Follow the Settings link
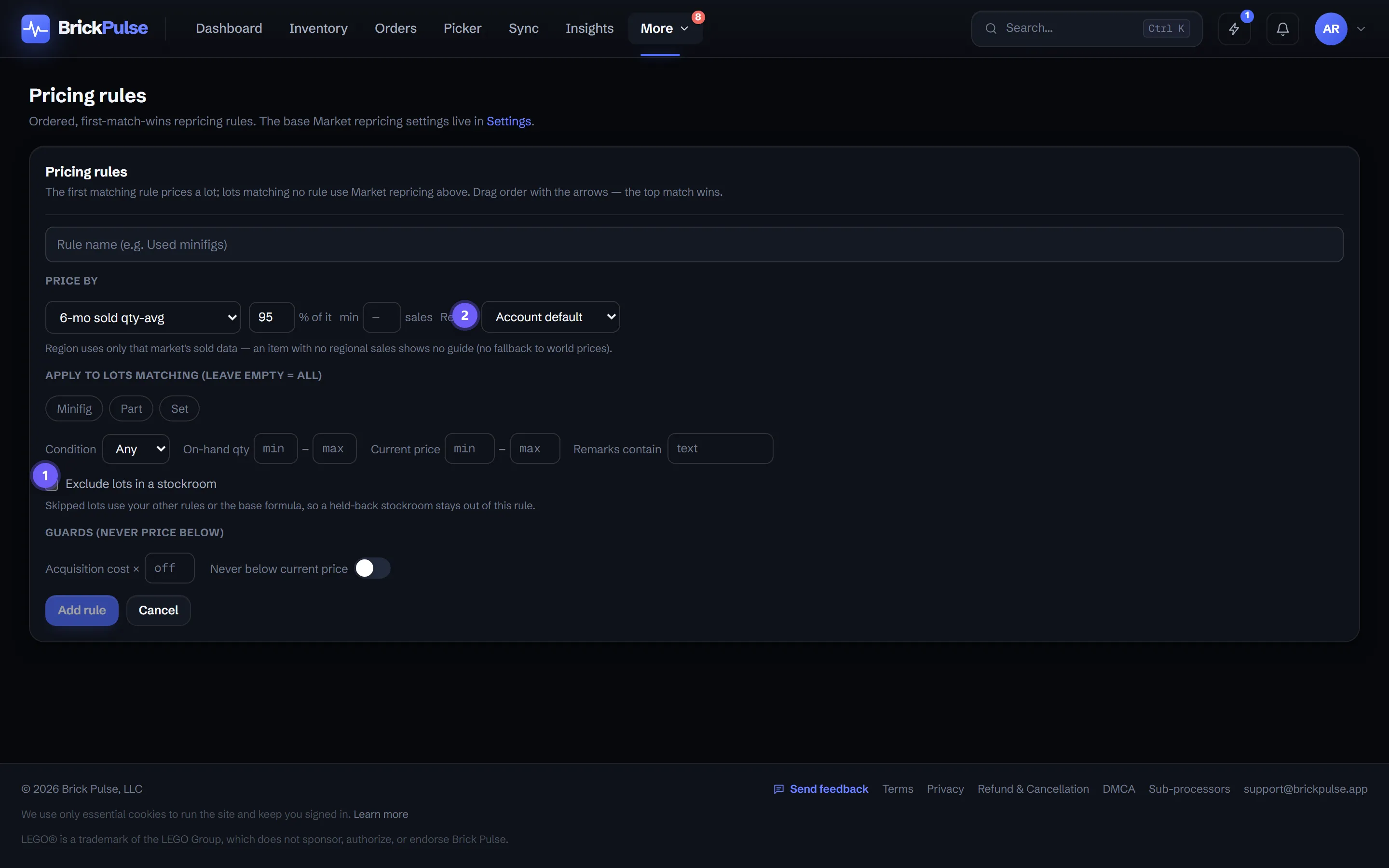Image resolution: width=1389 pixels, height=868 pixels. click(x=508, y=122)
